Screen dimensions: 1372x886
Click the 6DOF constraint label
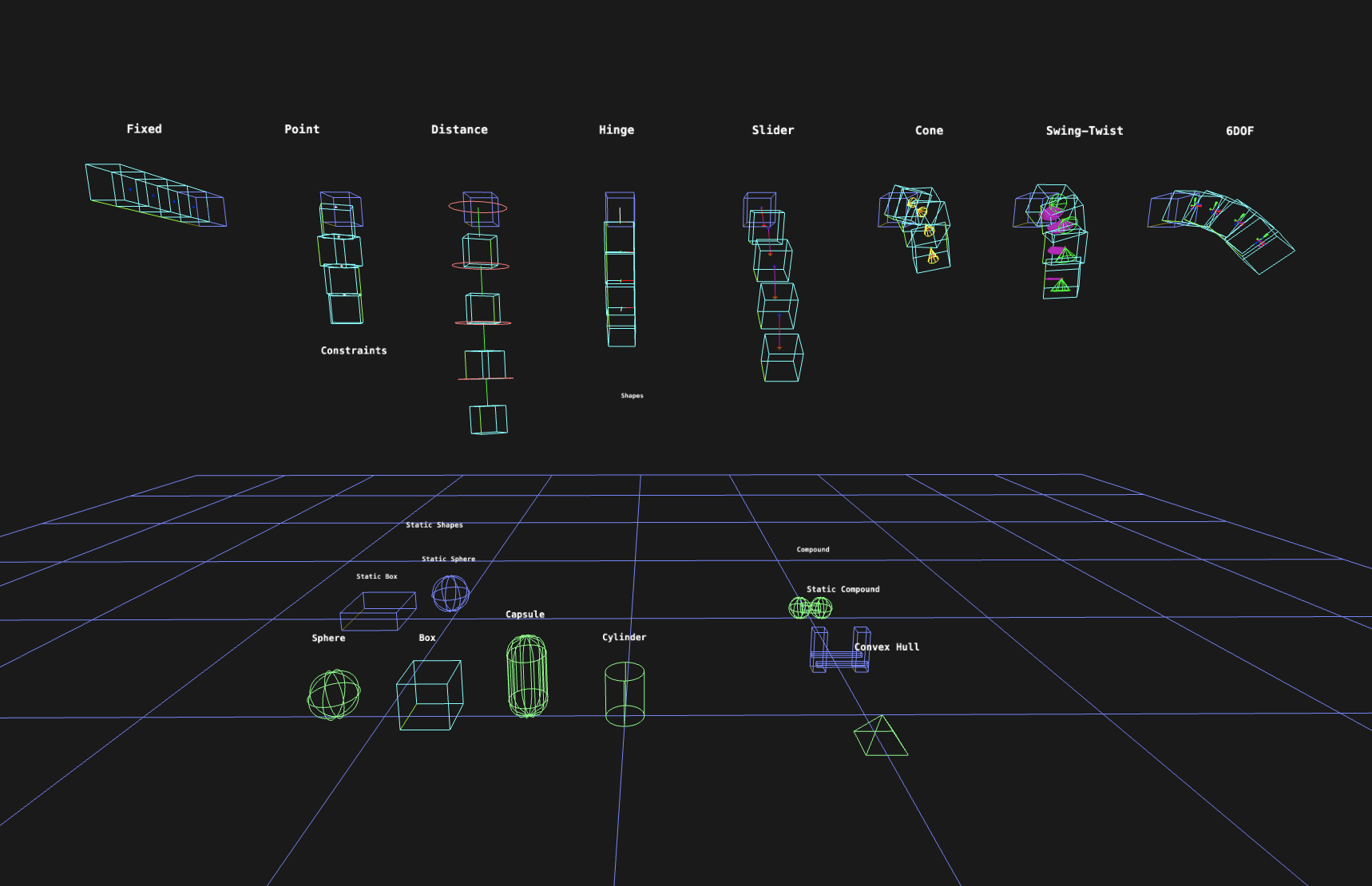[x=1240, y=131]
